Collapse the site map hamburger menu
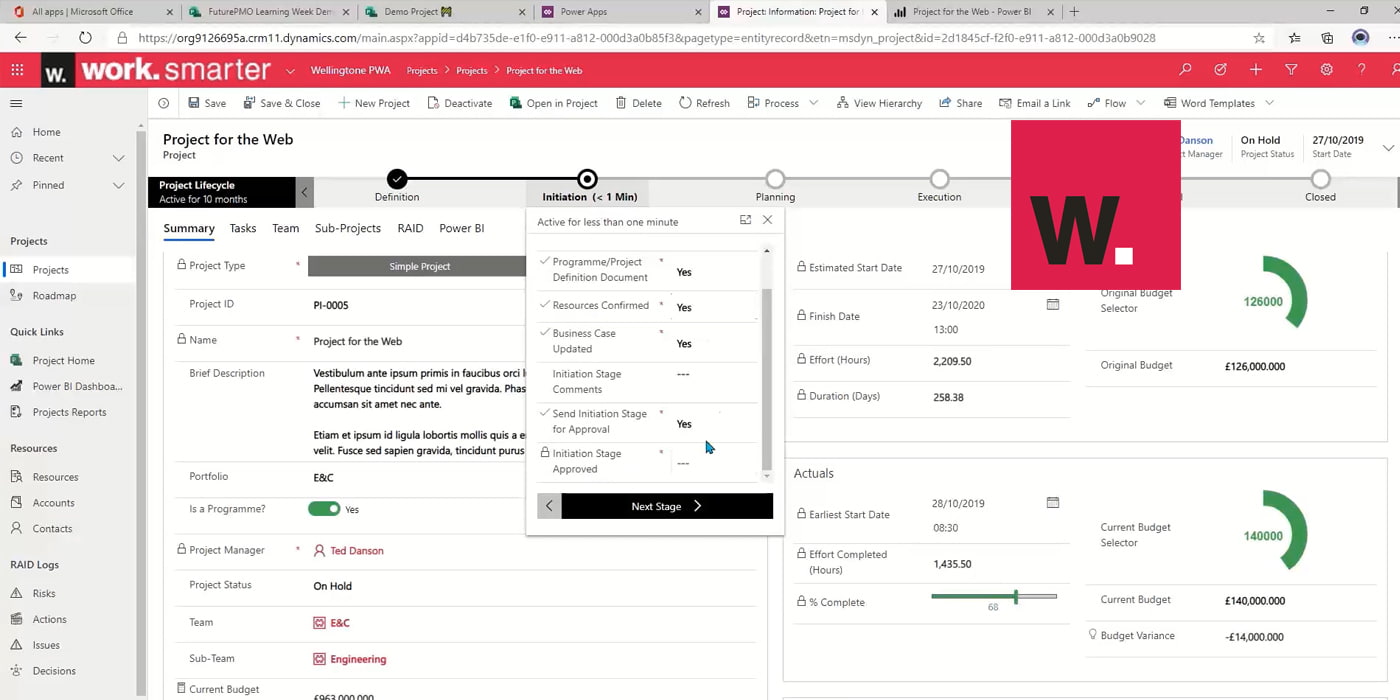Image resolution: width=1400 pixels, height=700 pixels. [16, 103]
